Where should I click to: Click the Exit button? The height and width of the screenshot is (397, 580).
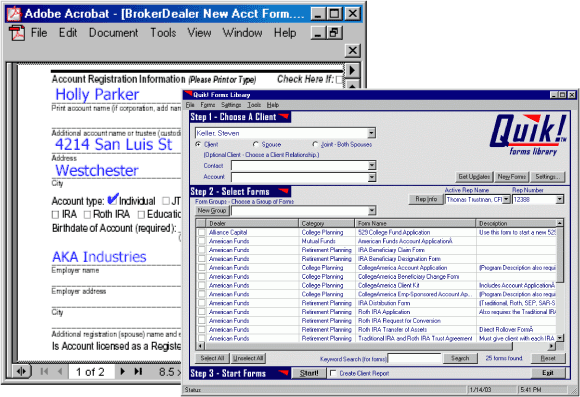coord(548,373)
